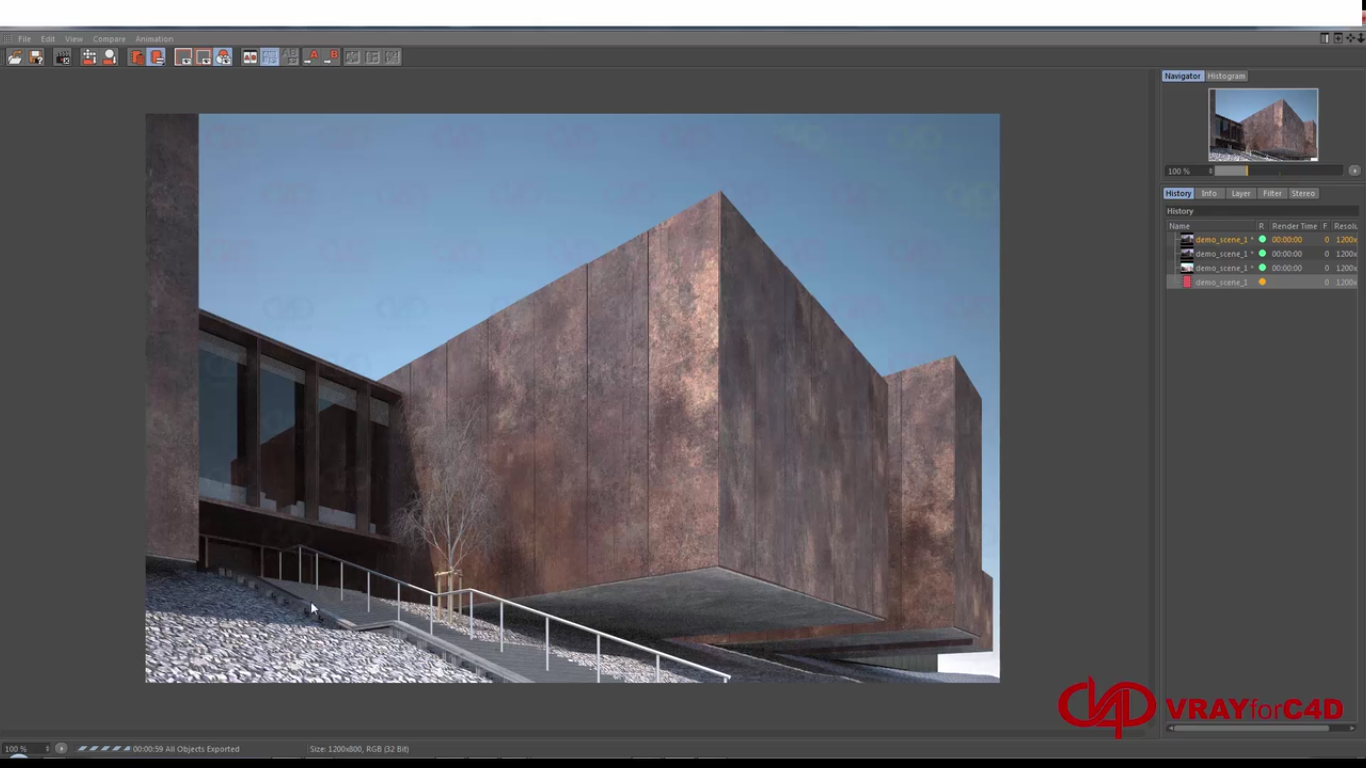Click the Navigator zoom slider
The height and width of the screenshot is (768, 1366).
(1279, 171)
